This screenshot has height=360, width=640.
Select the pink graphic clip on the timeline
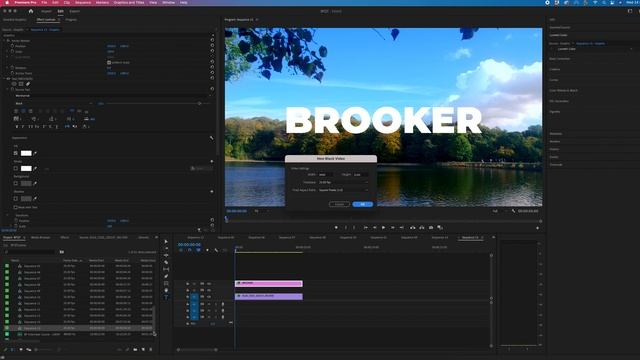point(269,283)
